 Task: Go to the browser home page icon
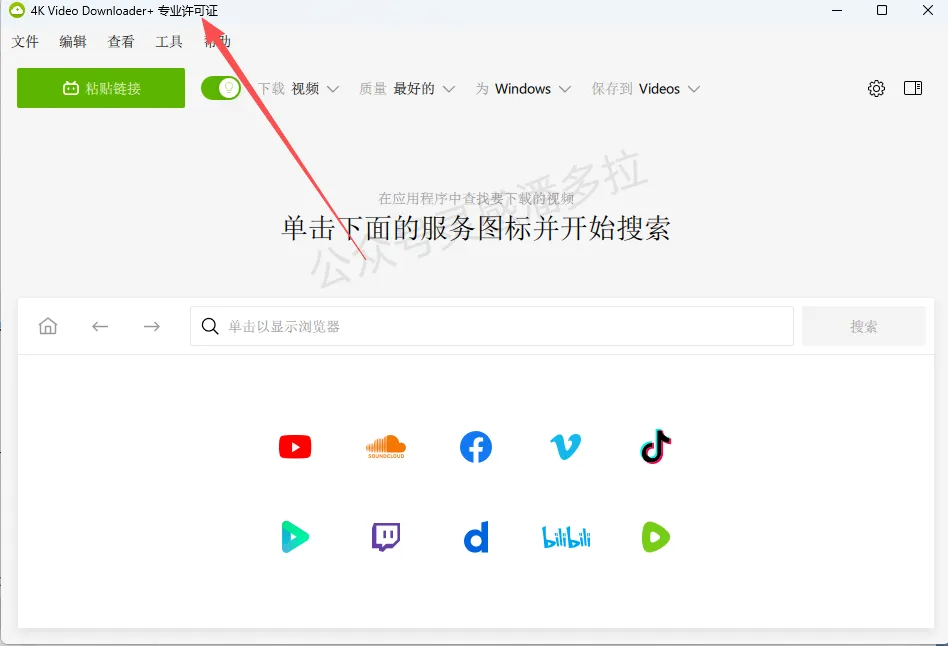pyautogui.click(x=48, y=327)
